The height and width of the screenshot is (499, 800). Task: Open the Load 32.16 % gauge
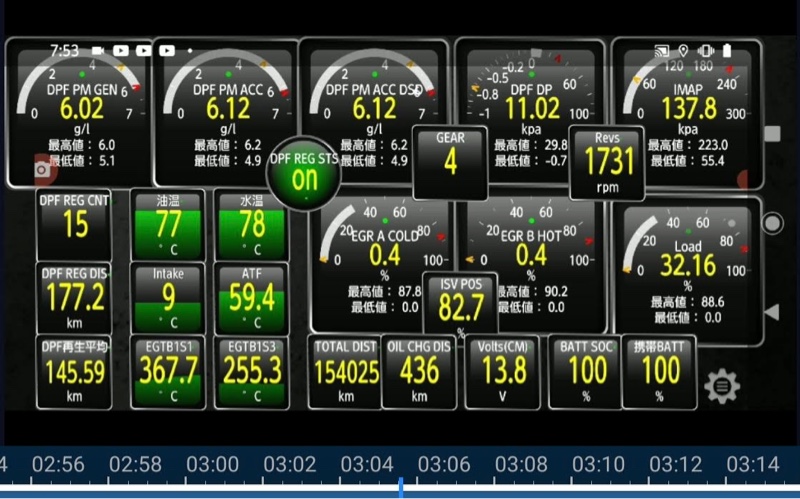click(x=688, y=270)
